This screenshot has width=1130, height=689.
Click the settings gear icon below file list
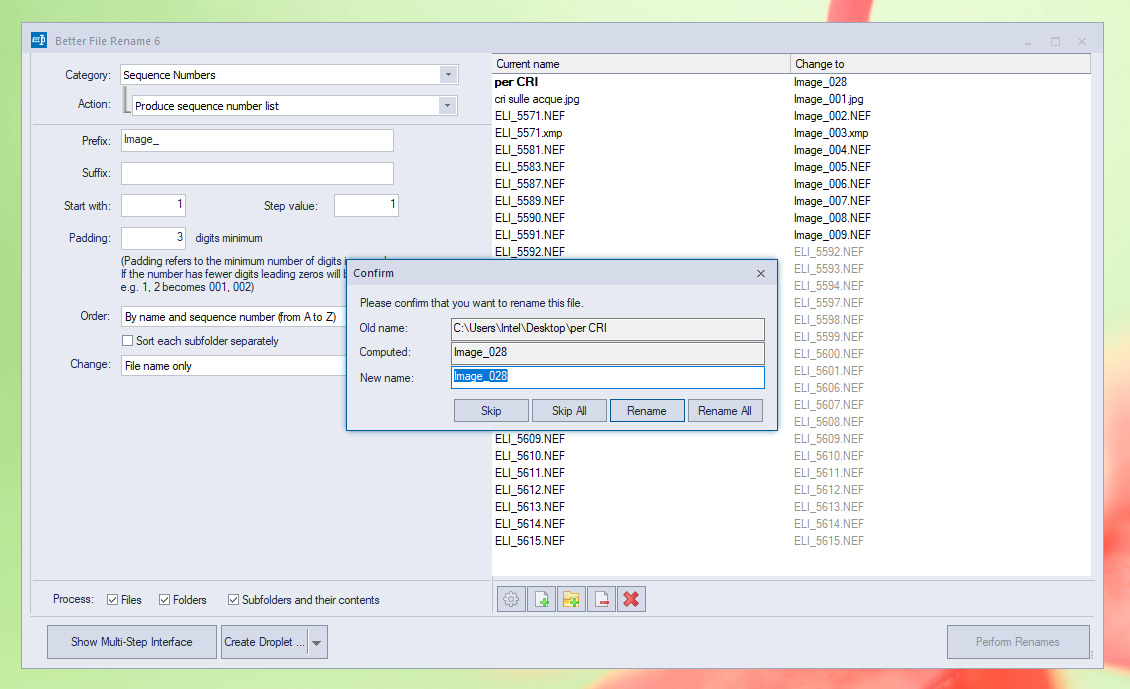[x=511, y=599]
